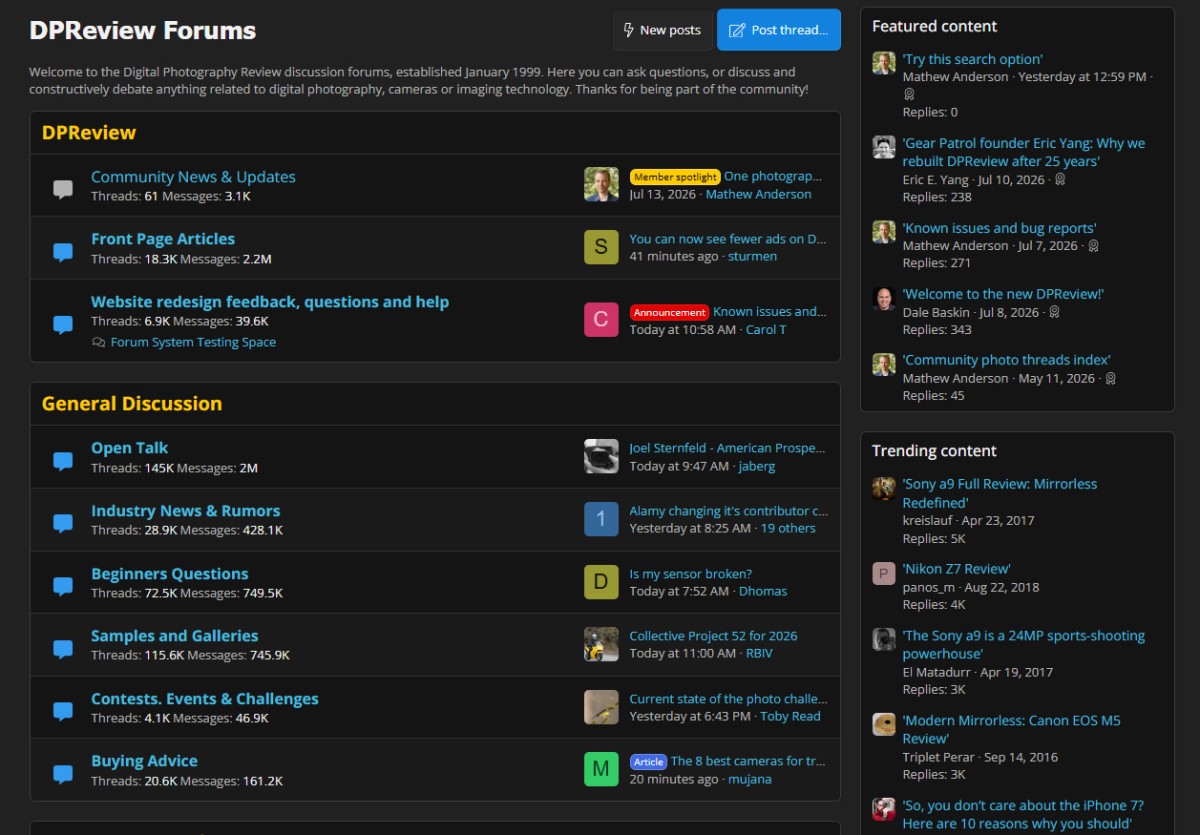Screen dimensions: 1200x835
Task: Click jaberg's avatar in the Open Talk row
Action: (601, 457)
